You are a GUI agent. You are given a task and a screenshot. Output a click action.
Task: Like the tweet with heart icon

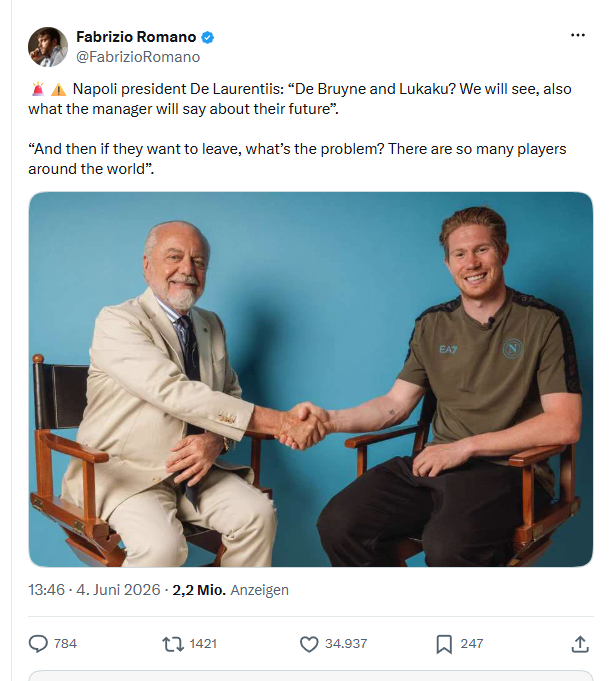(309, 644)
